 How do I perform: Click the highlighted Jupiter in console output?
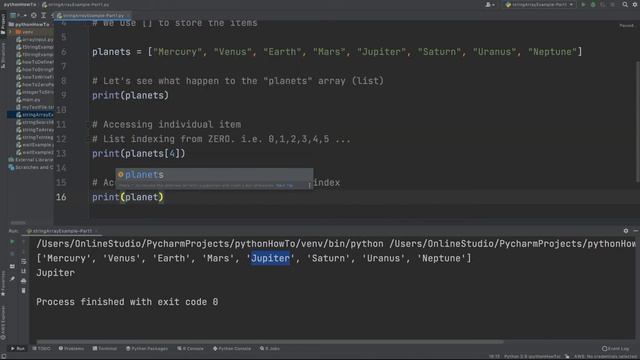click(x=270, y=258)
